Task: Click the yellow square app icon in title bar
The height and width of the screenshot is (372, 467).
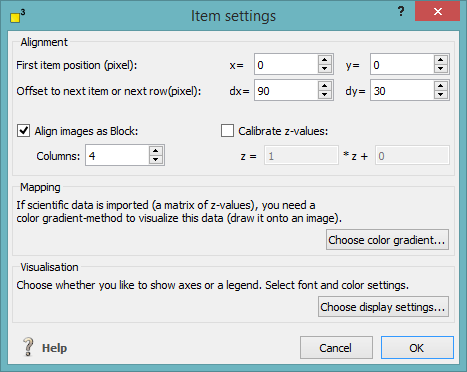Action: click(15, 17)
